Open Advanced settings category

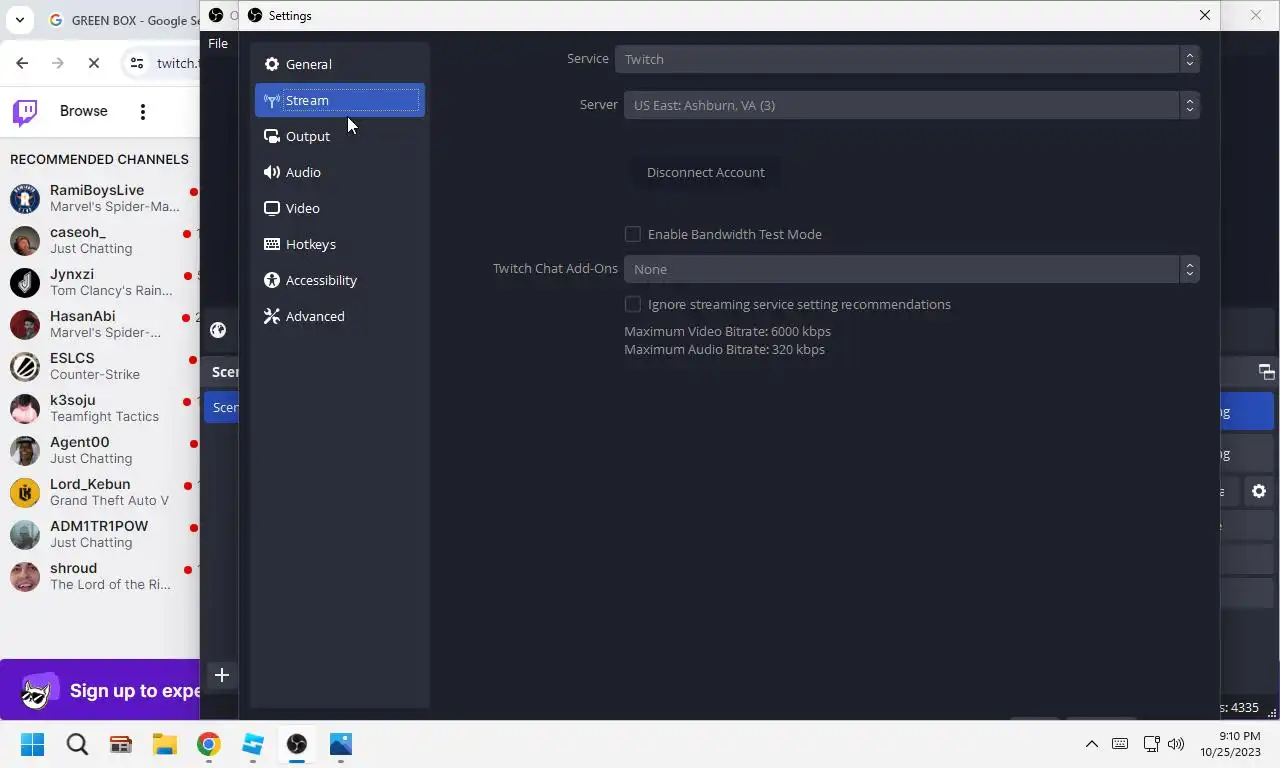tap(340, 316)
